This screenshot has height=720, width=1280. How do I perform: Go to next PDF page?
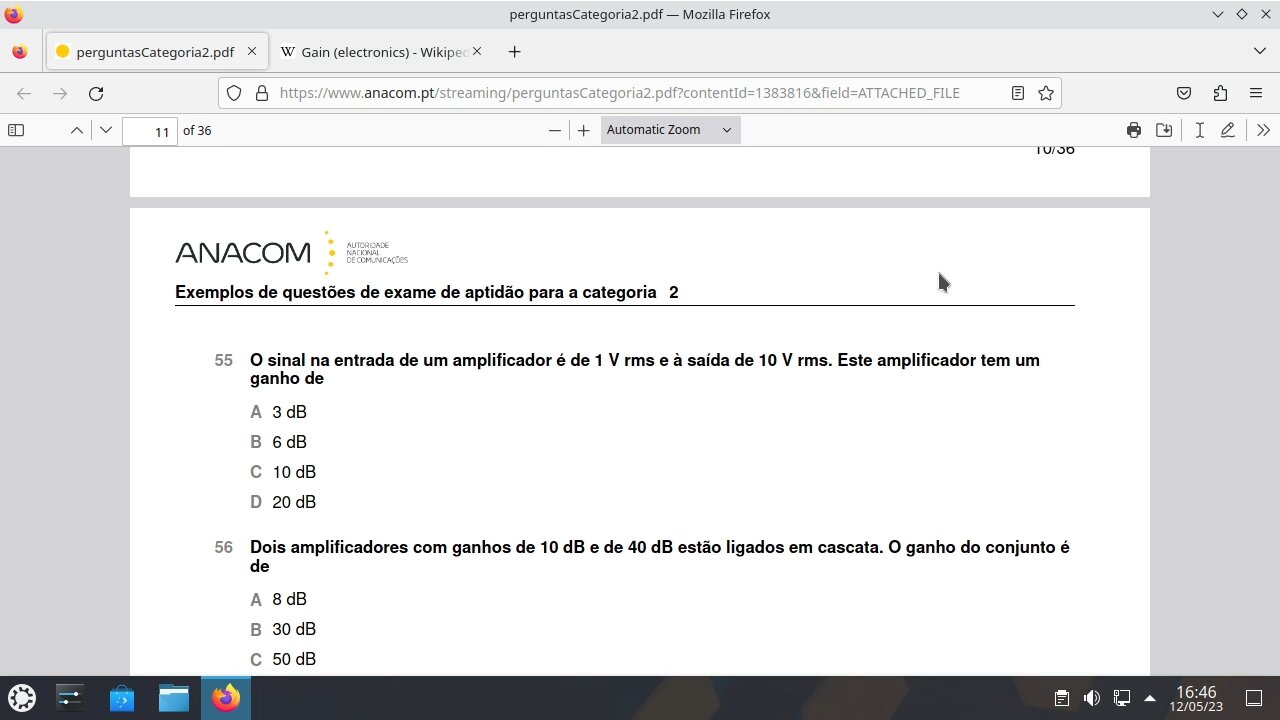[106, 130]
